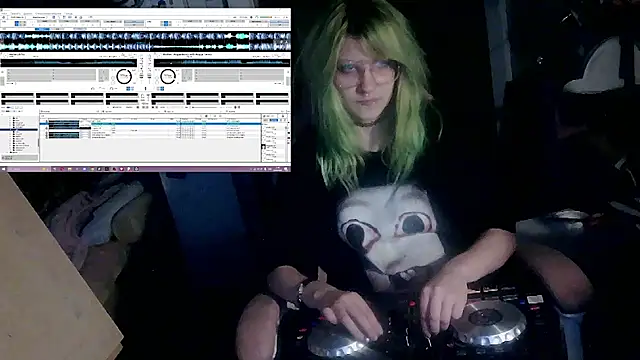Select the left deck gray hot cue panel
Screen dimensions: 640x360
tap(51, 75)
